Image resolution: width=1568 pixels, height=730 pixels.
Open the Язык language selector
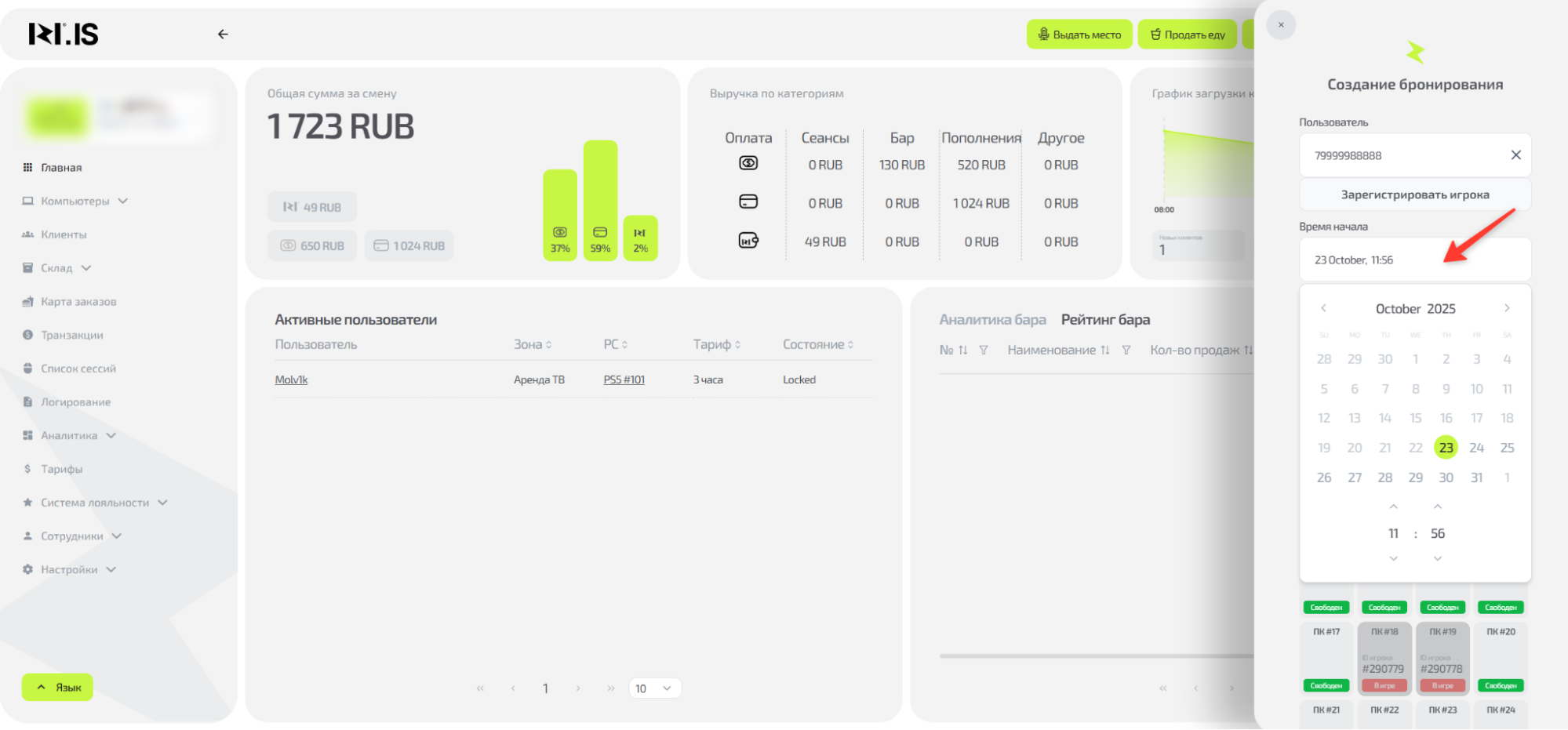click(x=58, y=688)
